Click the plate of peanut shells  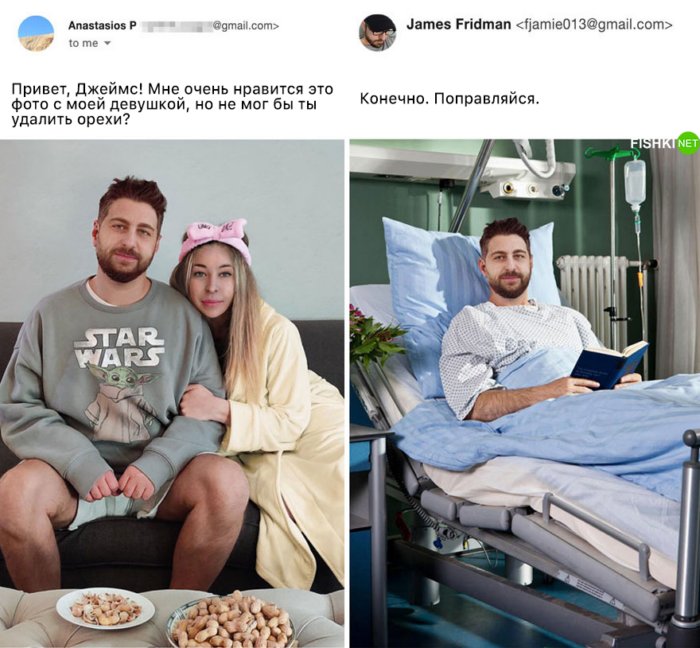pyautogui.click(x=105, y=609)
